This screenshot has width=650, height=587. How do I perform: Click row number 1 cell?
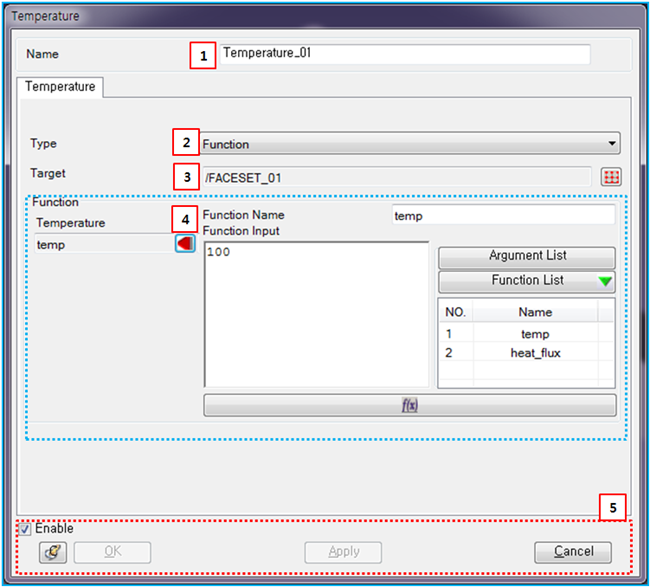(x=456, y=334)
